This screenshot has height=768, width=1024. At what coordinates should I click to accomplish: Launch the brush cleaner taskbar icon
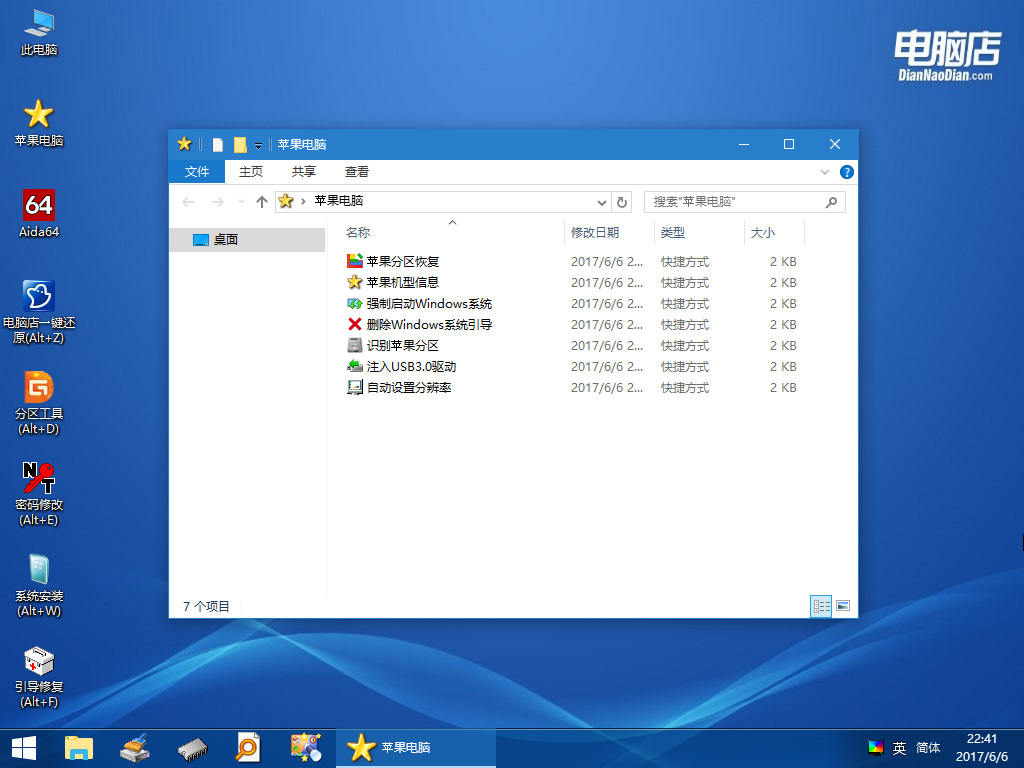(136, 748)
